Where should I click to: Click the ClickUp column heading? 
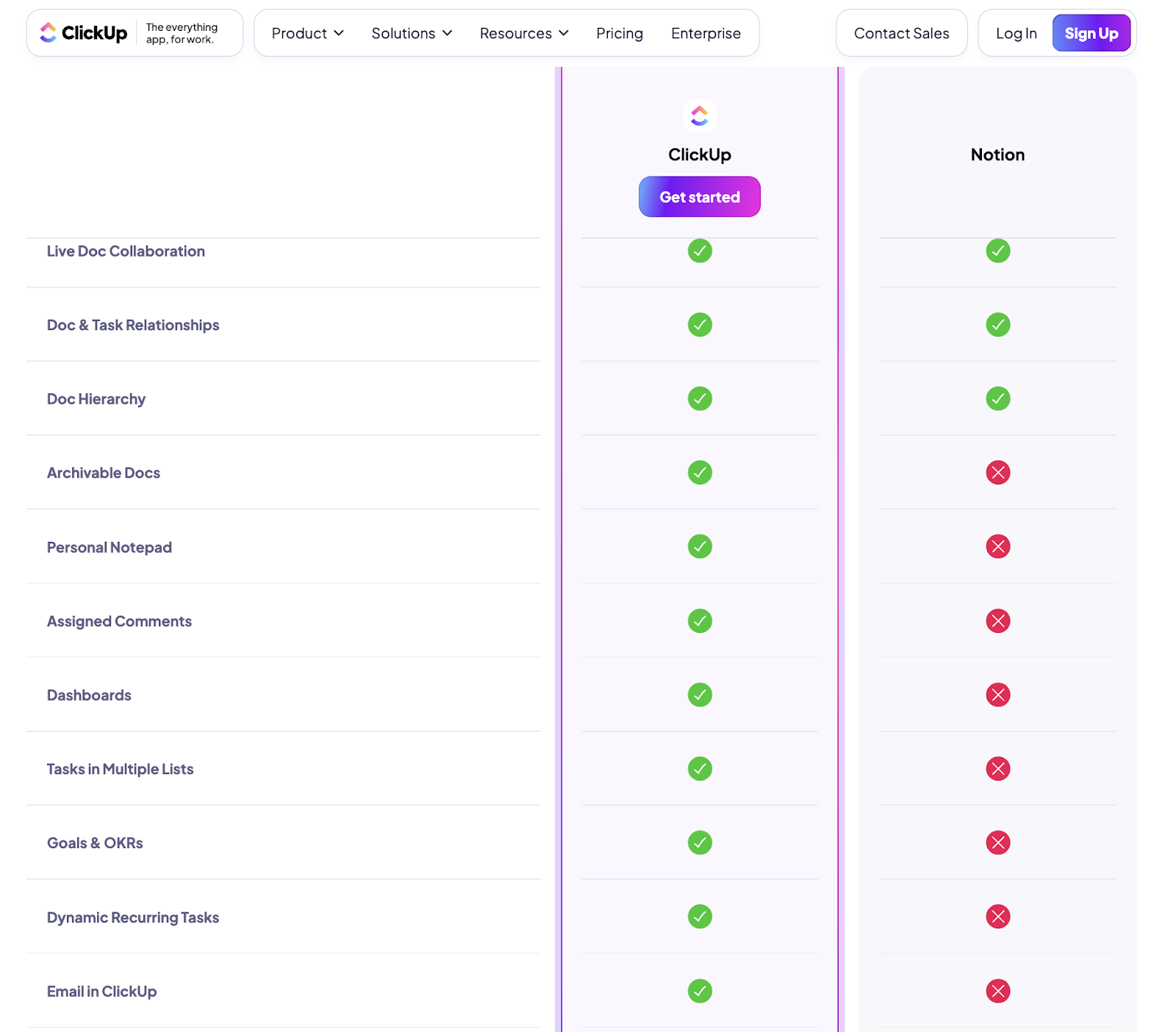coord(700,154)
